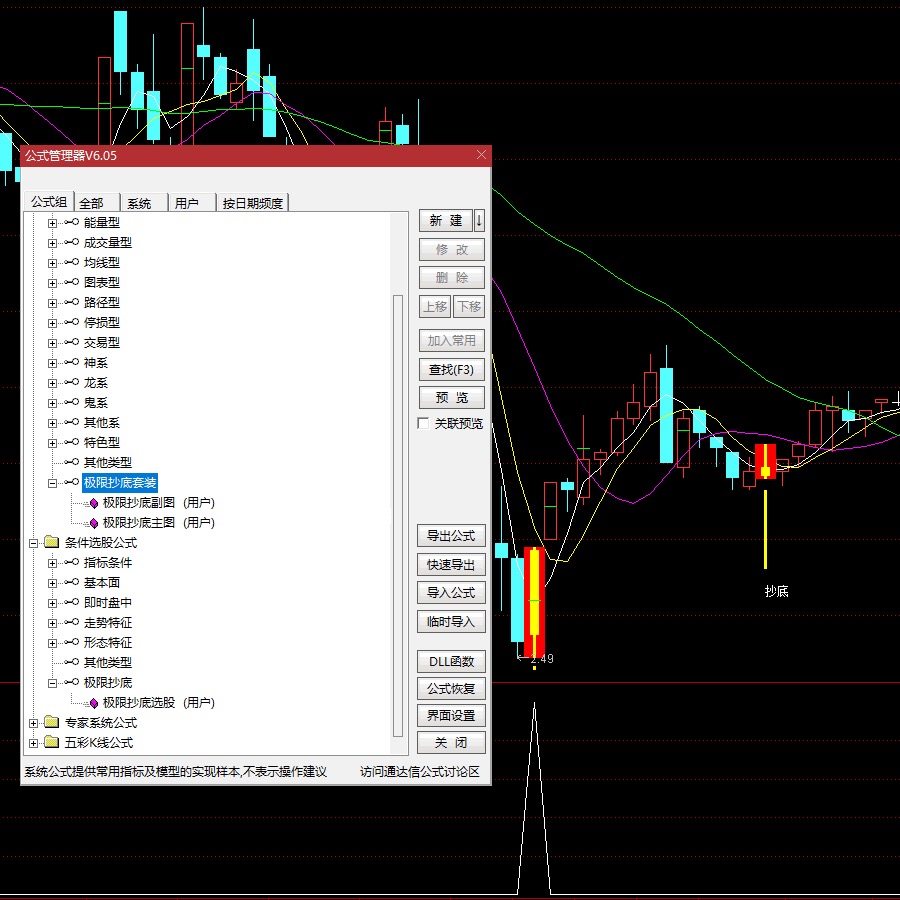This screenshot has width=900, height=900.
Task: Open the 访问通达信公式讨论区 link
Action: 419,772
